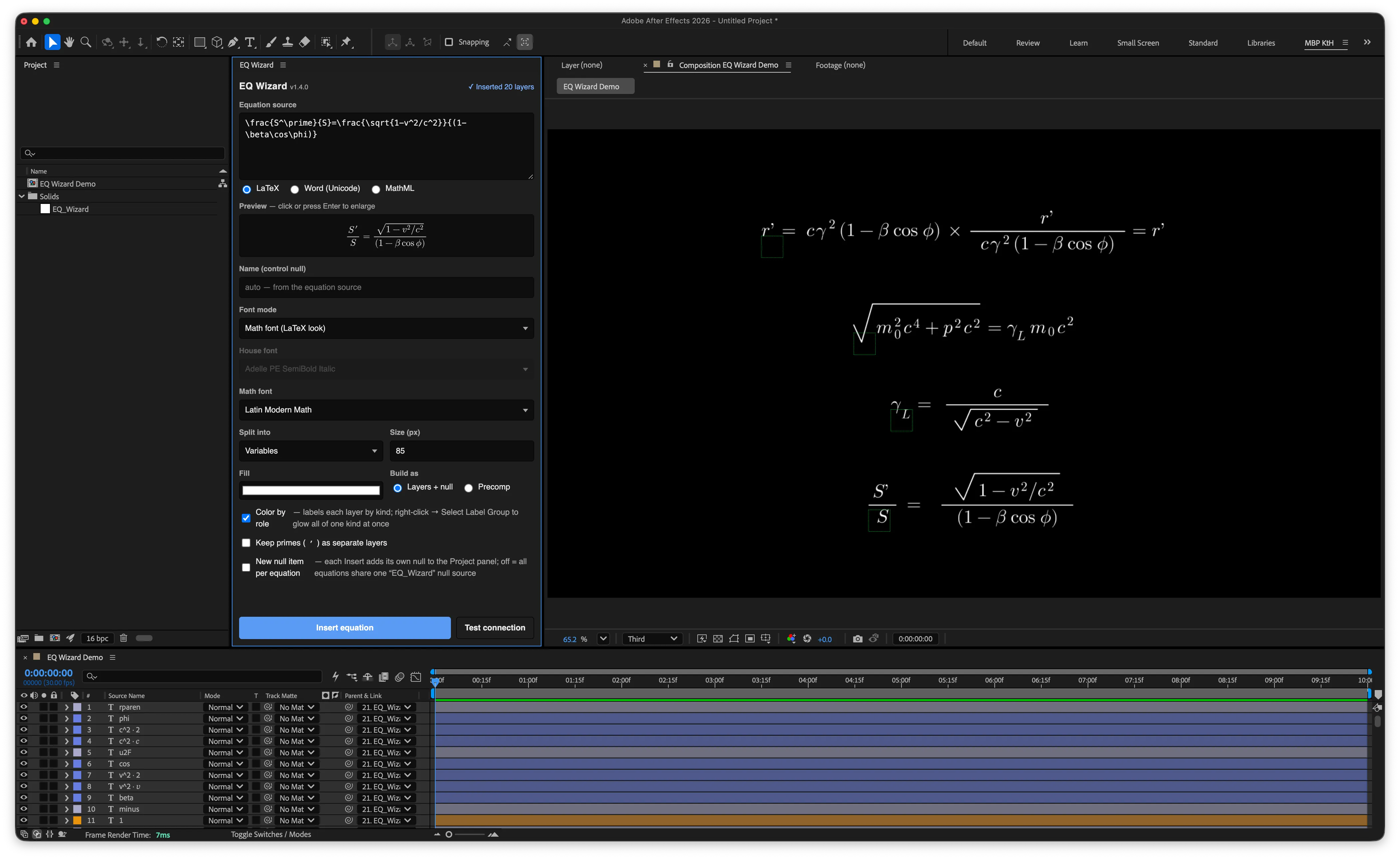The image size is (1400, 859).
Task: Click the delete trash icon in Project panel
Action: coord(123,638)
